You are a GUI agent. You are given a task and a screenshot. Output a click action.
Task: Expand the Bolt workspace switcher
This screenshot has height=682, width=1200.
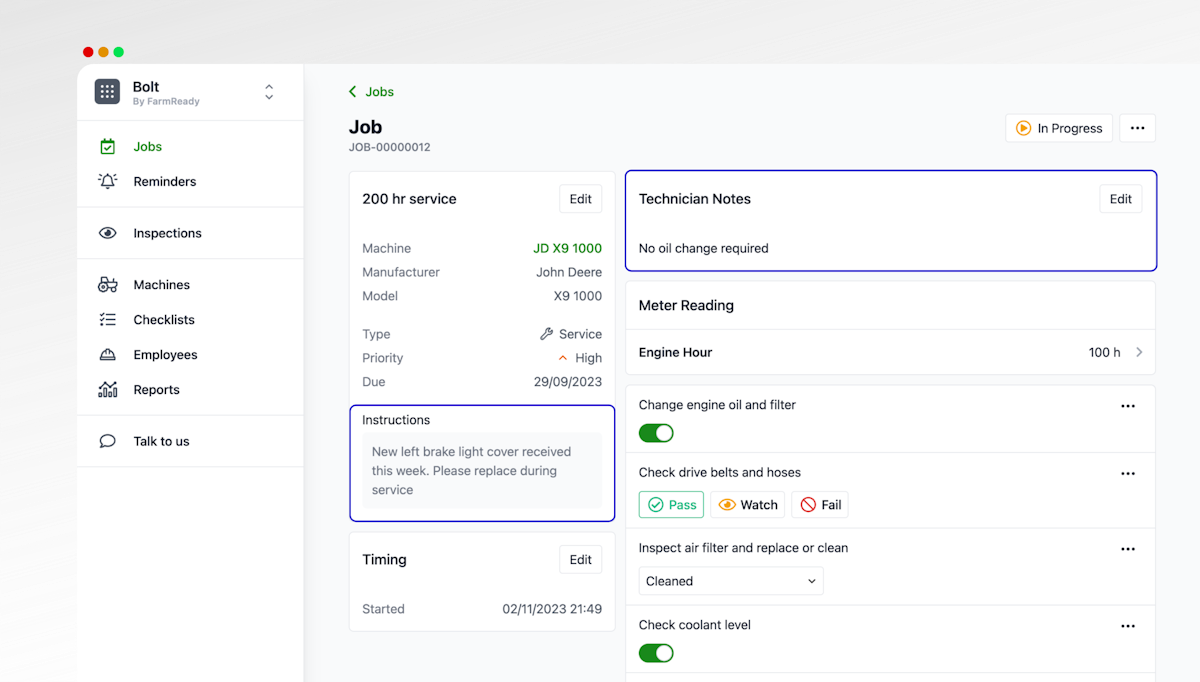pos(269,92)
